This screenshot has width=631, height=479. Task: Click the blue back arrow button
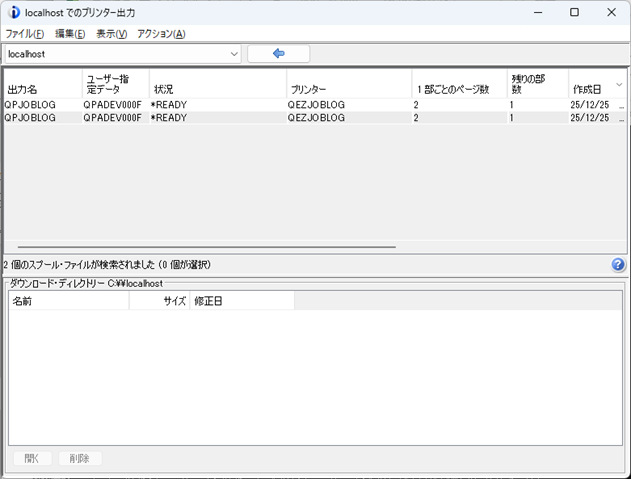tap(278, 53)
